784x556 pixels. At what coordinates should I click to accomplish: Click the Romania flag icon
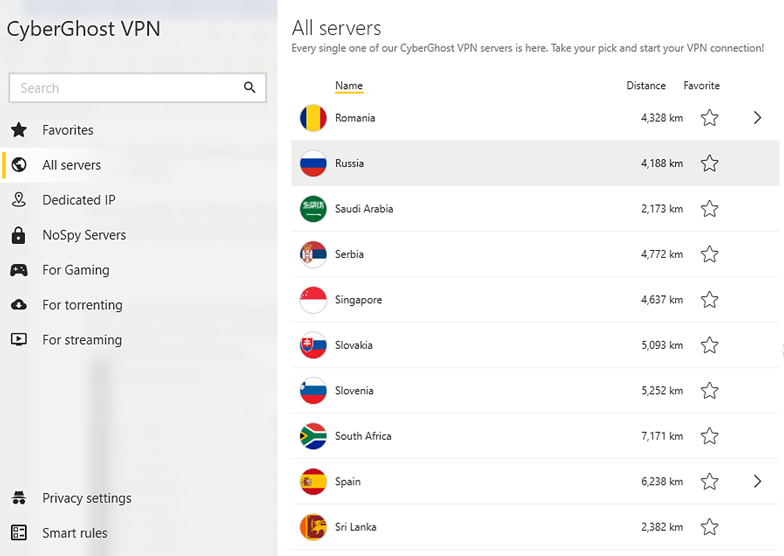313,118
